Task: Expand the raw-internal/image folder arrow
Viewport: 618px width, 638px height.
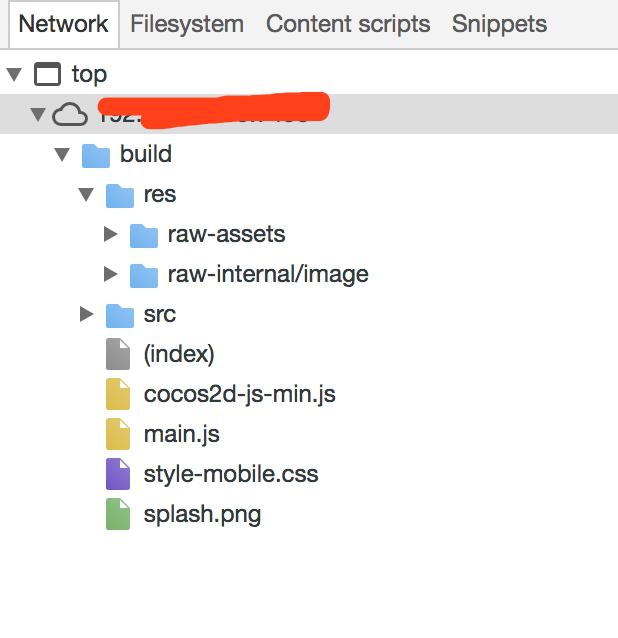Action: click(x=111, y=275)
